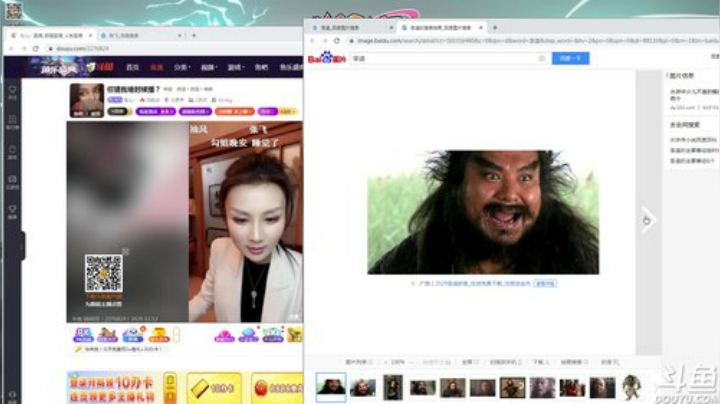Go forward in the Baidu image browser window

(325, 41)
